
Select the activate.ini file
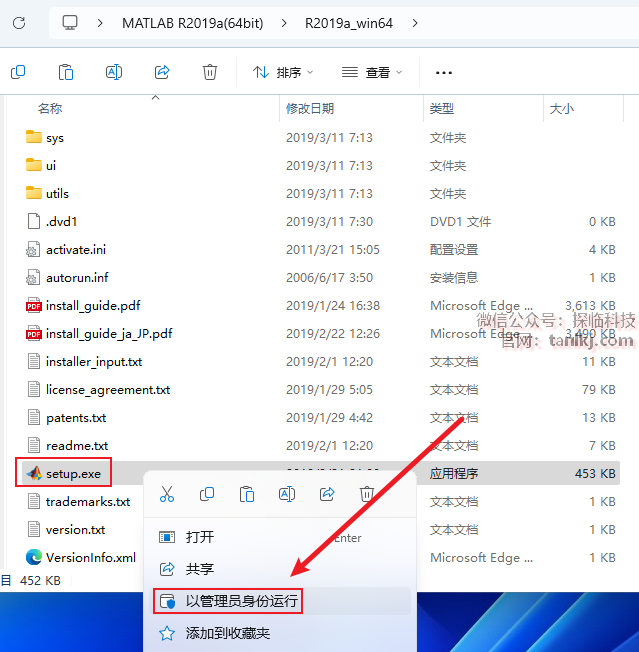[66, 249]
